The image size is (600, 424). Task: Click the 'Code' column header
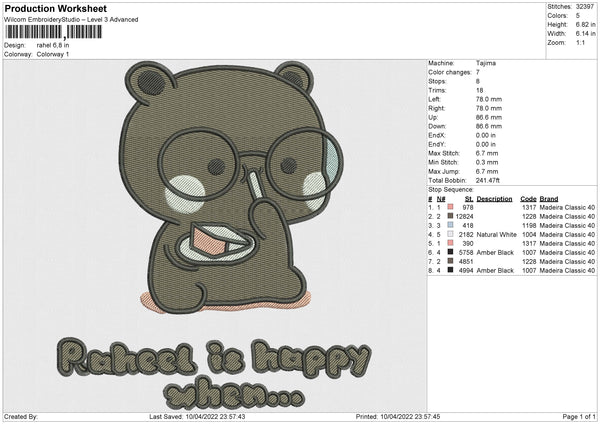pyautogui.click(x=528, y=199)
